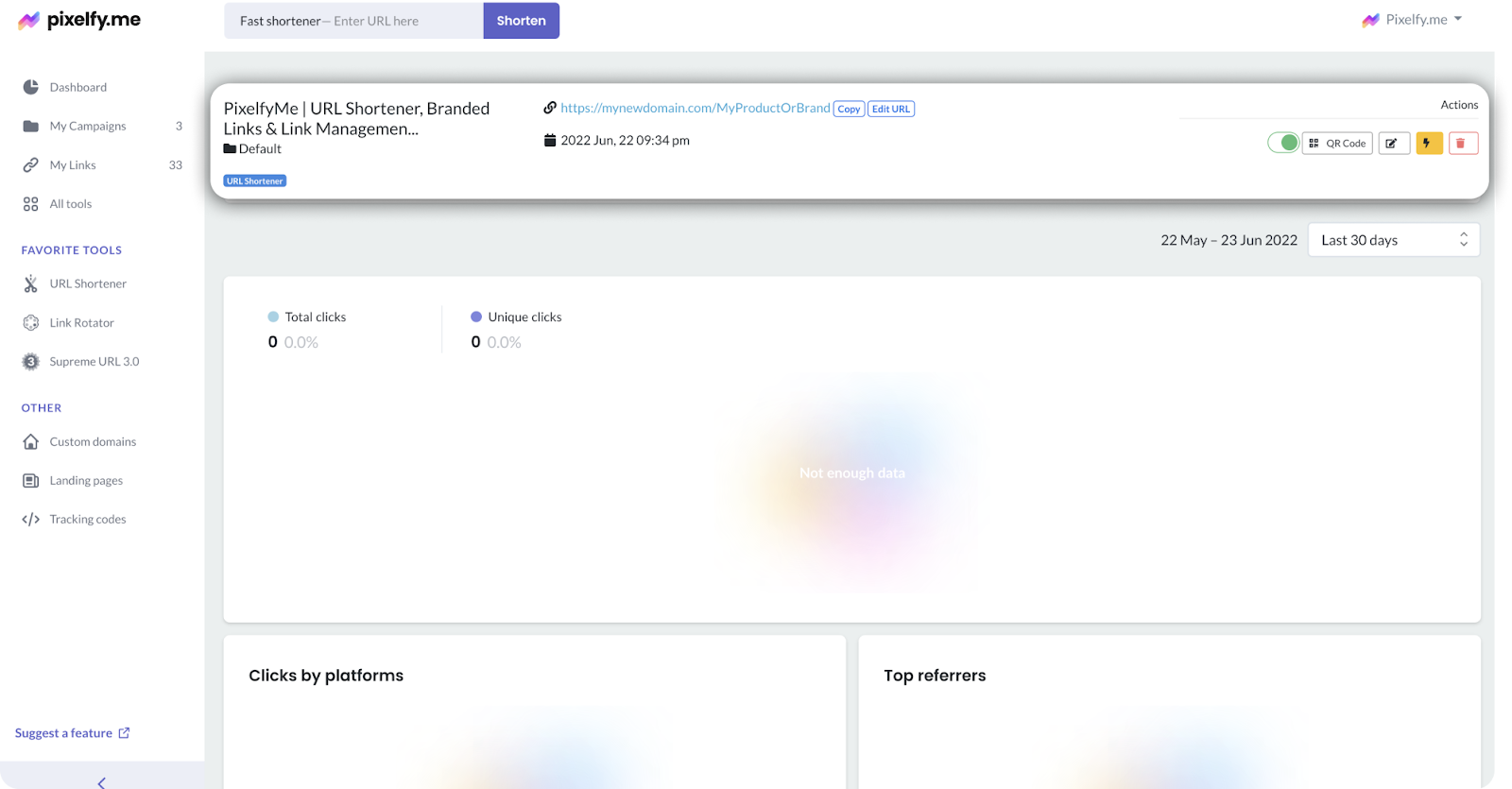Open Landing pages section
This screenshot has width=1512, height=789.
(86, 480)
